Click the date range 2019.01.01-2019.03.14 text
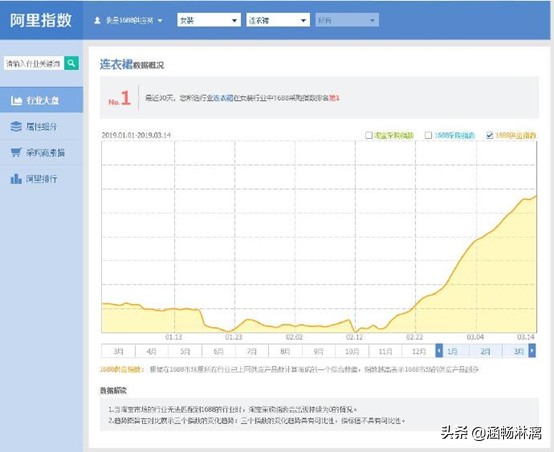The image size is (554, 452). (136, 135)
